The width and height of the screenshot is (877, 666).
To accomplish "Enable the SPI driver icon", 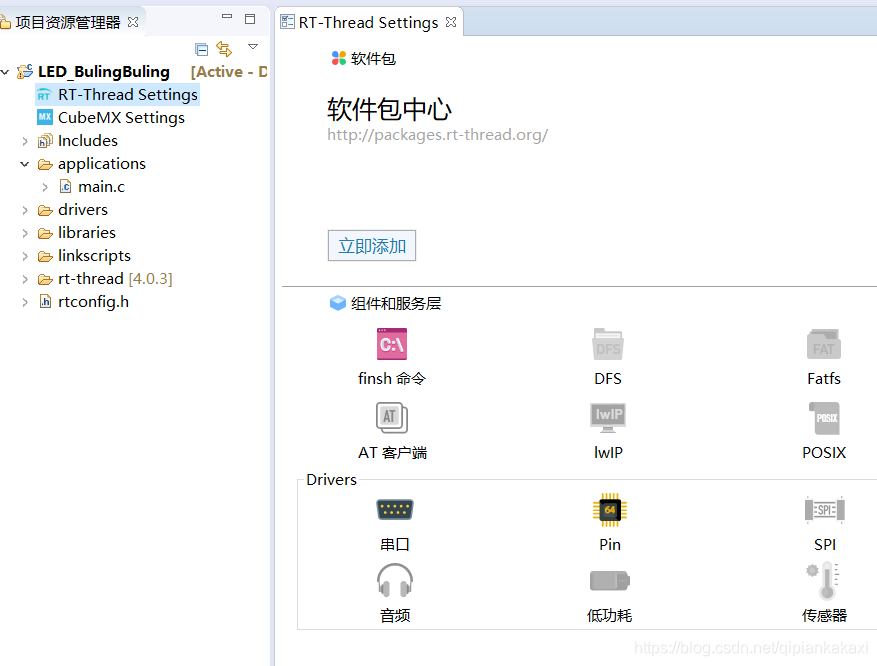I will coord(824,509).
